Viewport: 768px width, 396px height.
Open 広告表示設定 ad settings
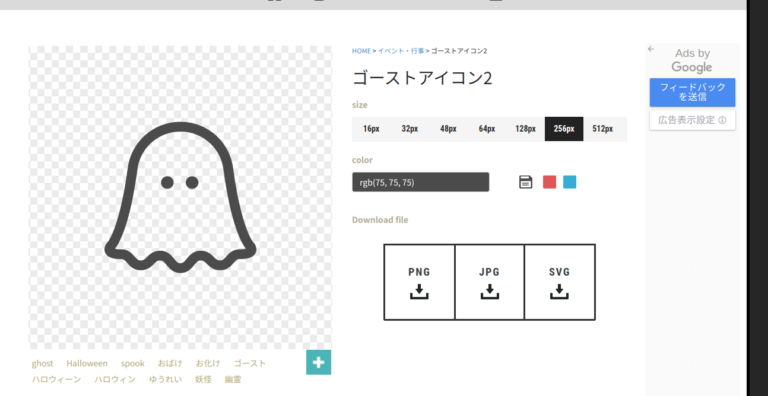[693, 120]
